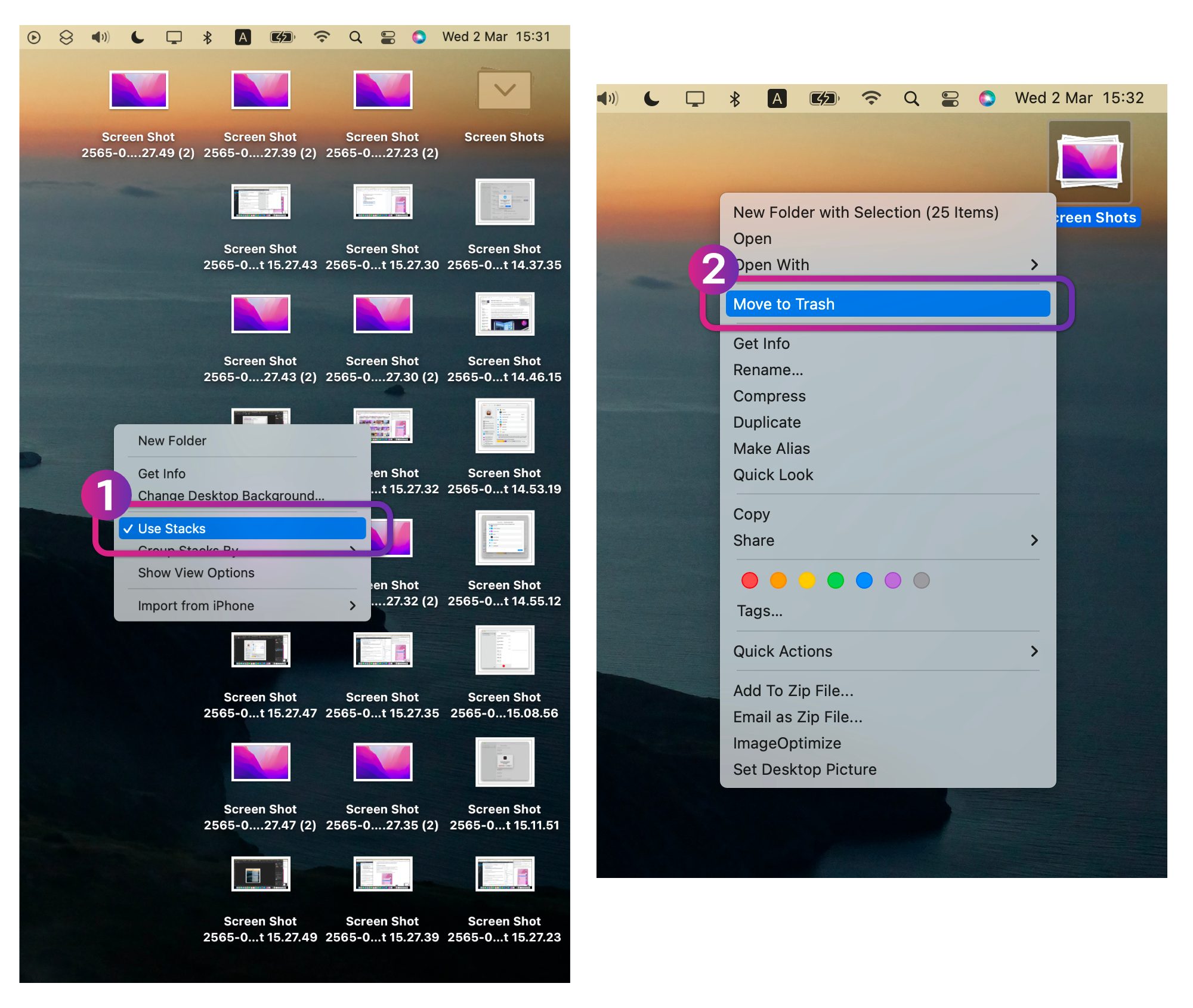Choose Compress from the context menu

click(x=769, y=396)
